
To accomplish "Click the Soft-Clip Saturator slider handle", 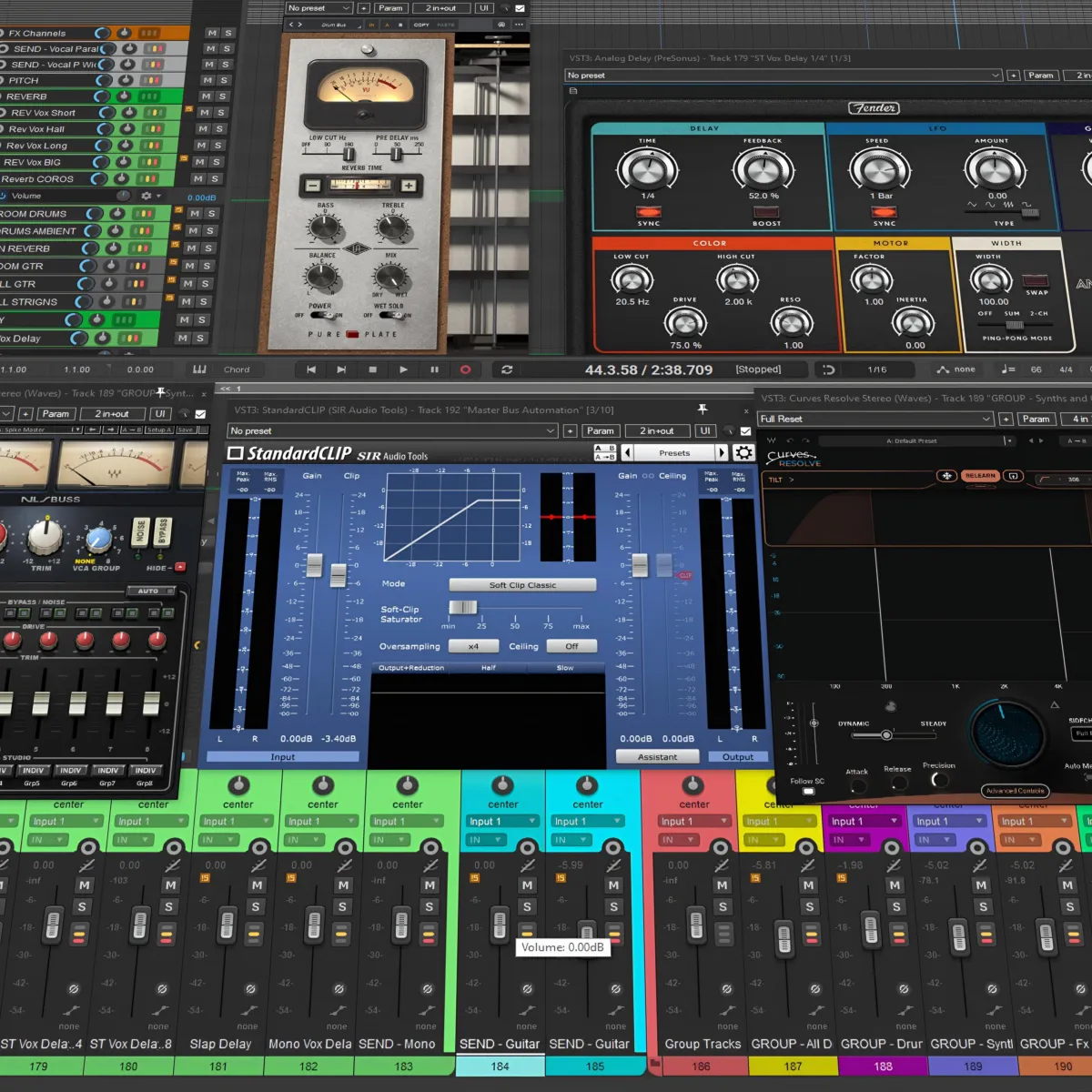I will (463, 608).
